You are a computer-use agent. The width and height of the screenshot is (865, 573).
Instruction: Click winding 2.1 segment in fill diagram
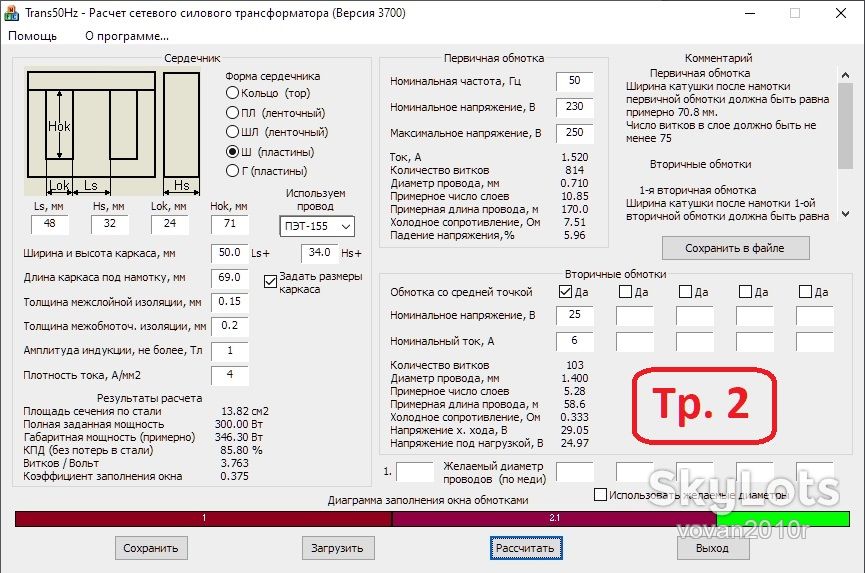(x=554, y=518)
